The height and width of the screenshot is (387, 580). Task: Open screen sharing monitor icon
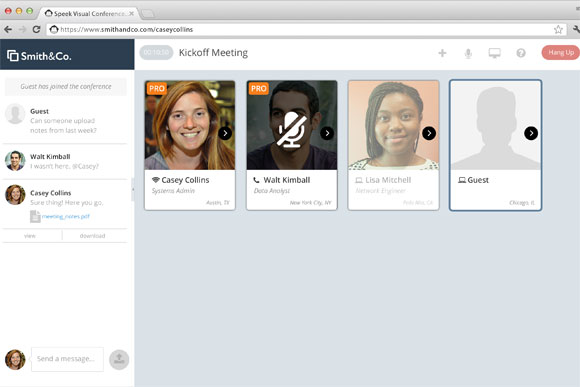[495, 53]
